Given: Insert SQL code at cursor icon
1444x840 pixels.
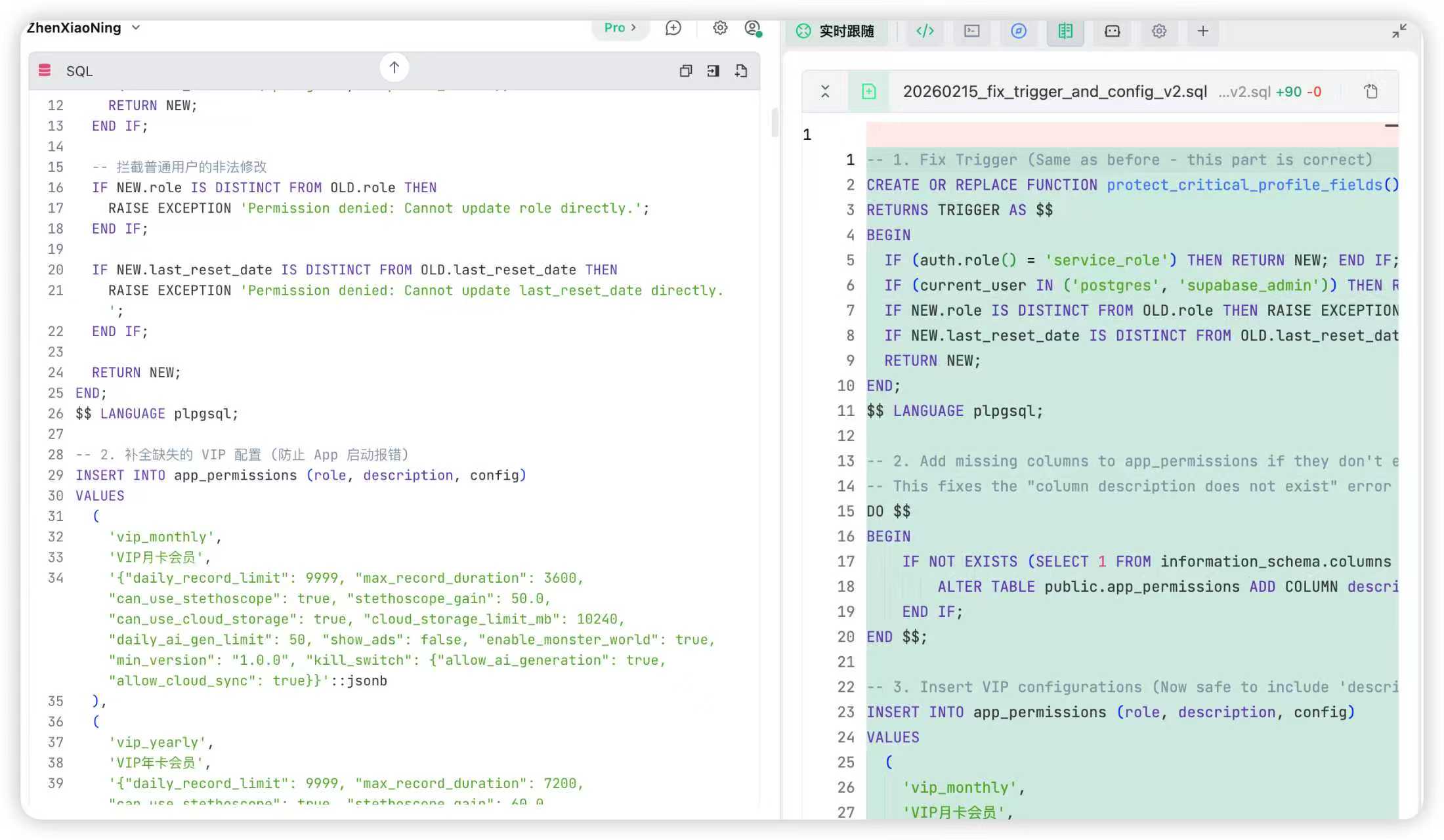Looking at the screenshot, I should [x=713, y=71].
